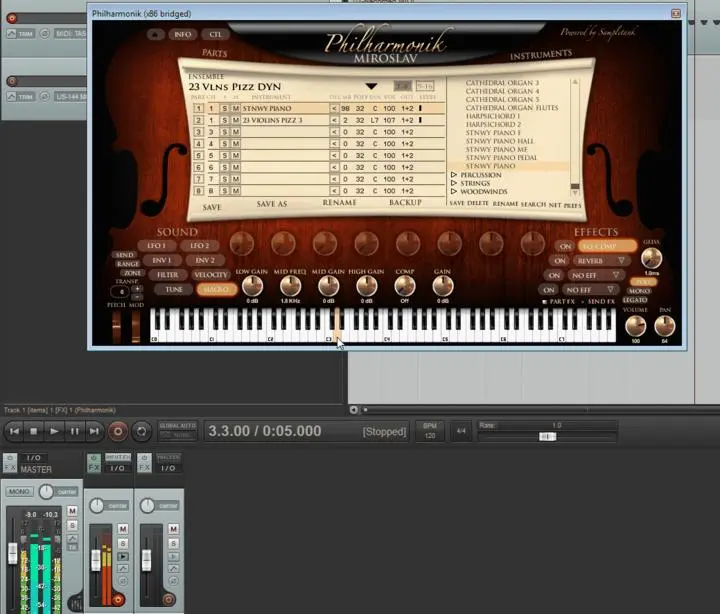Open track 1 green FX button

pyautogui.click(x=94, y=463)
